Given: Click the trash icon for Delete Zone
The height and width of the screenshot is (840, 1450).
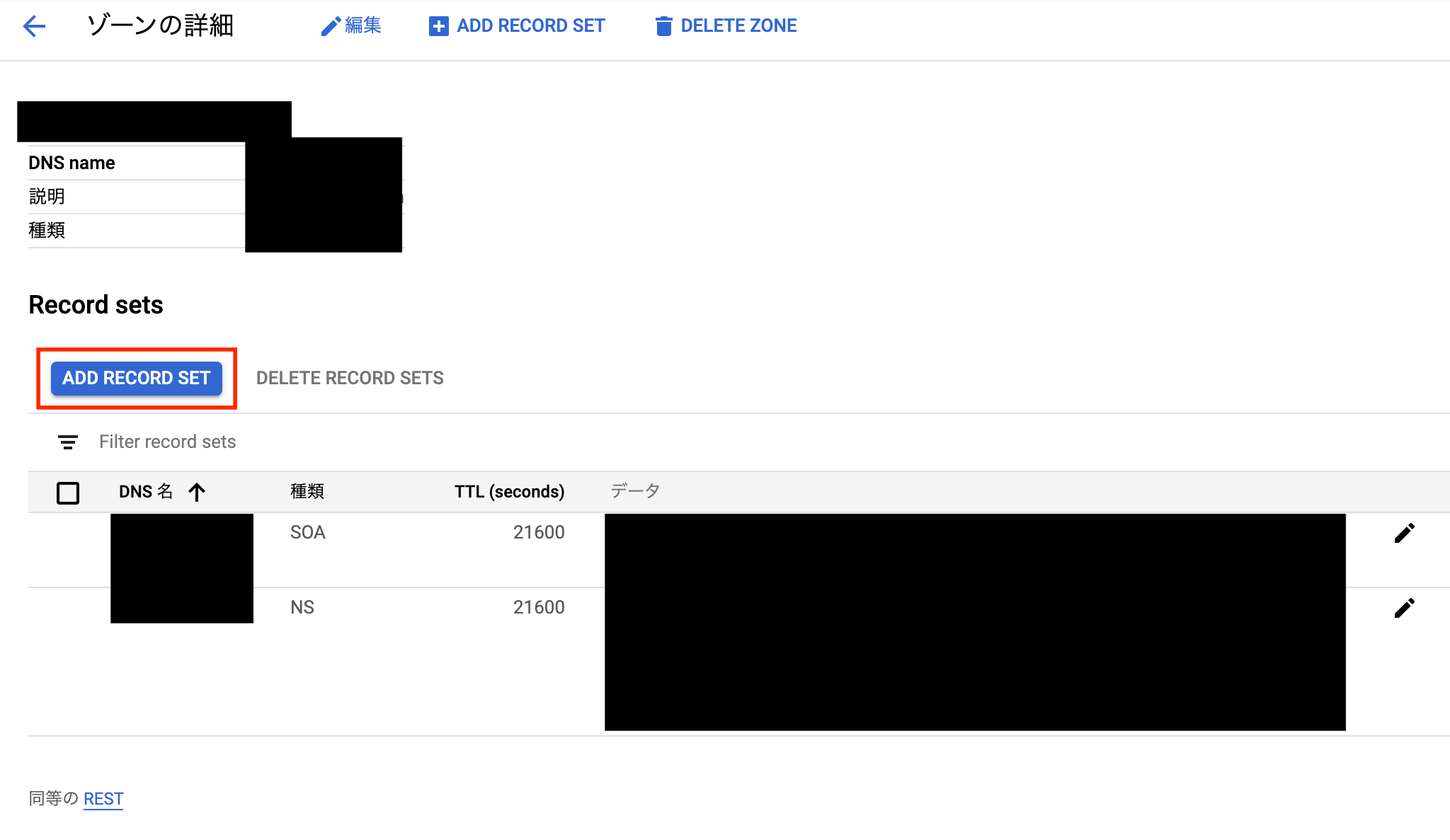Looking at the screenshot, I should pyautogui.click(x=663, y=26).
